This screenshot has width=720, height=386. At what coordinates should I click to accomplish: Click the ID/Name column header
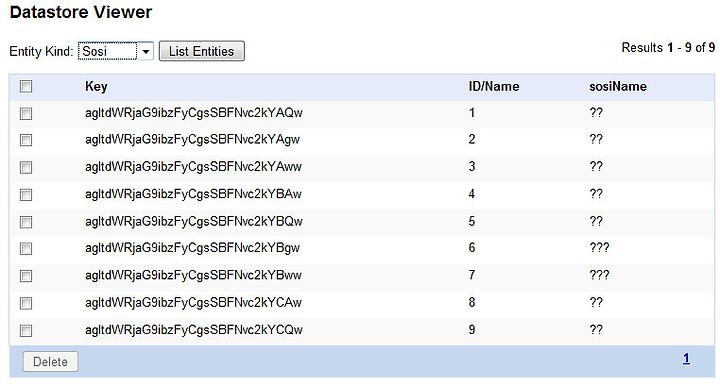(x=494, y=86)
